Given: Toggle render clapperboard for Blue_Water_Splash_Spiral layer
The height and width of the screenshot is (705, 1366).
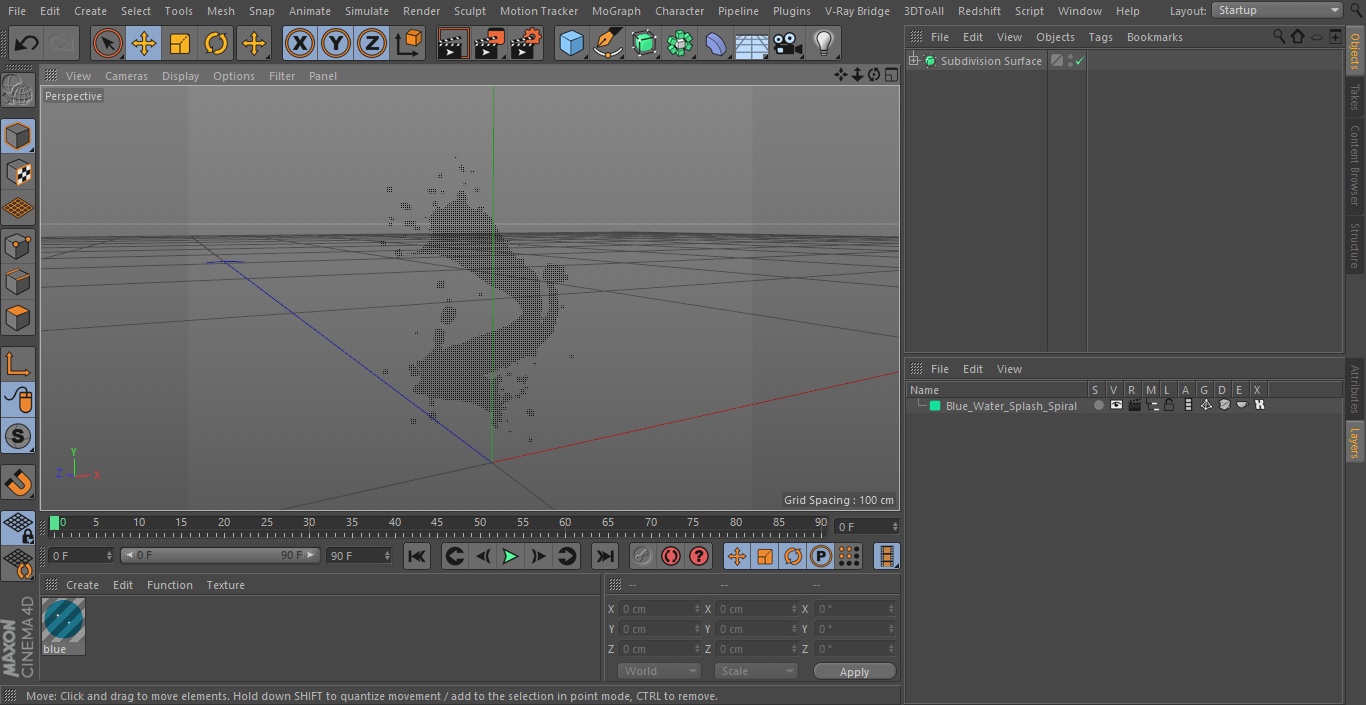Looking at the screenshot, I should coord(1134,405).
